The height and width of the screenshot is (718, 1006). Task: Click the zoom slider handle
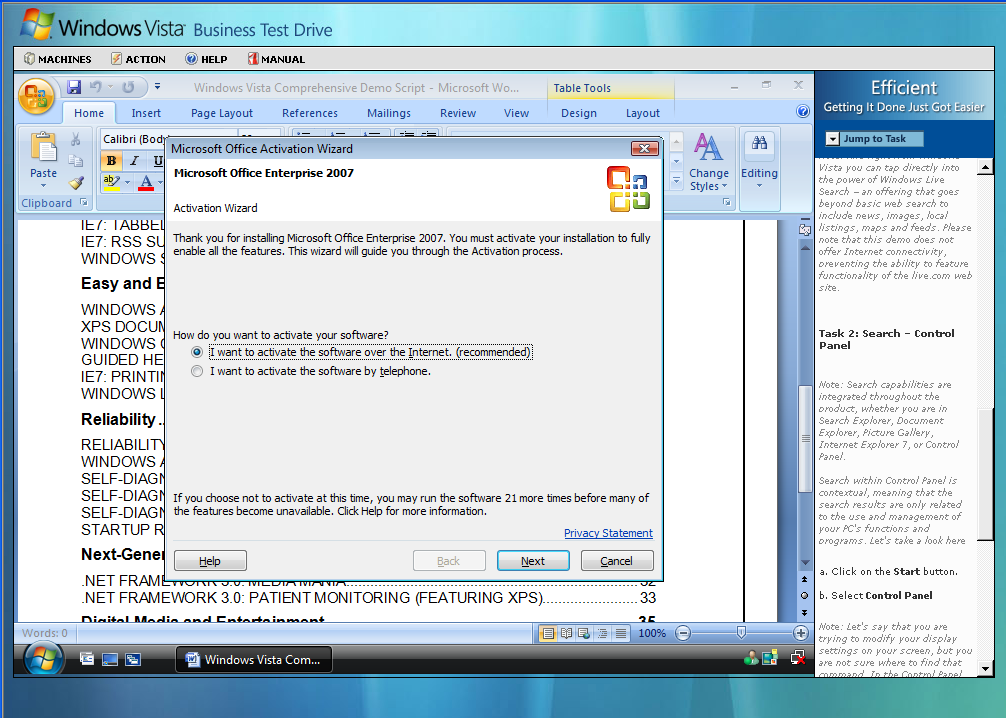point(741,633)
